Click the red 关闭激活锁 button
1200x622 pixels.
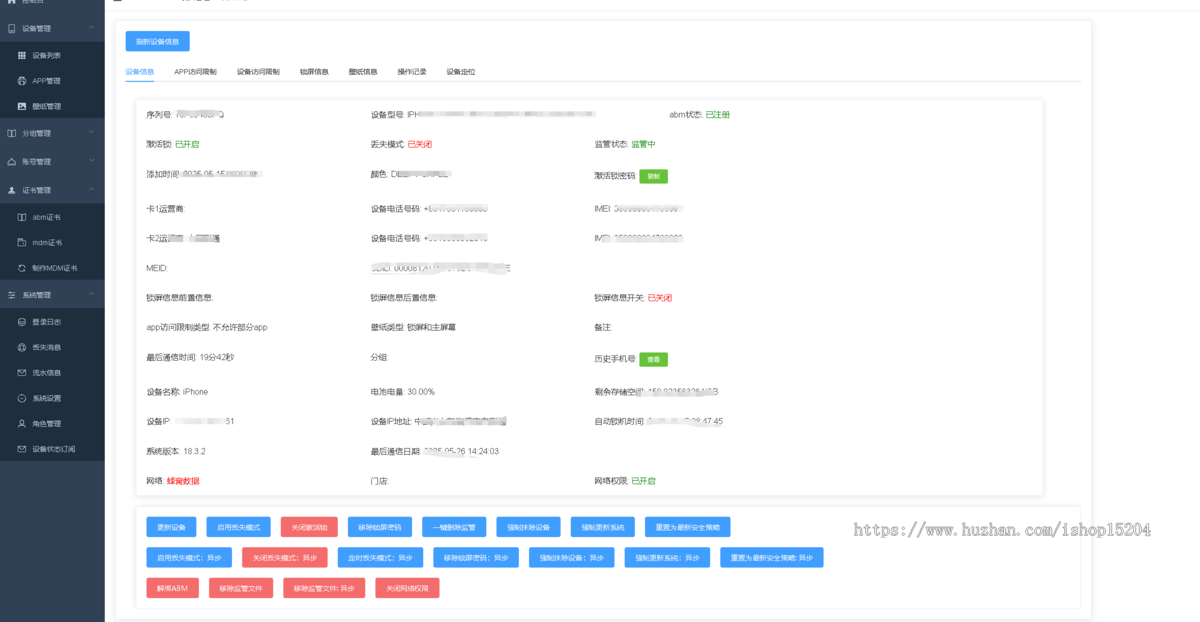[310, 527]
